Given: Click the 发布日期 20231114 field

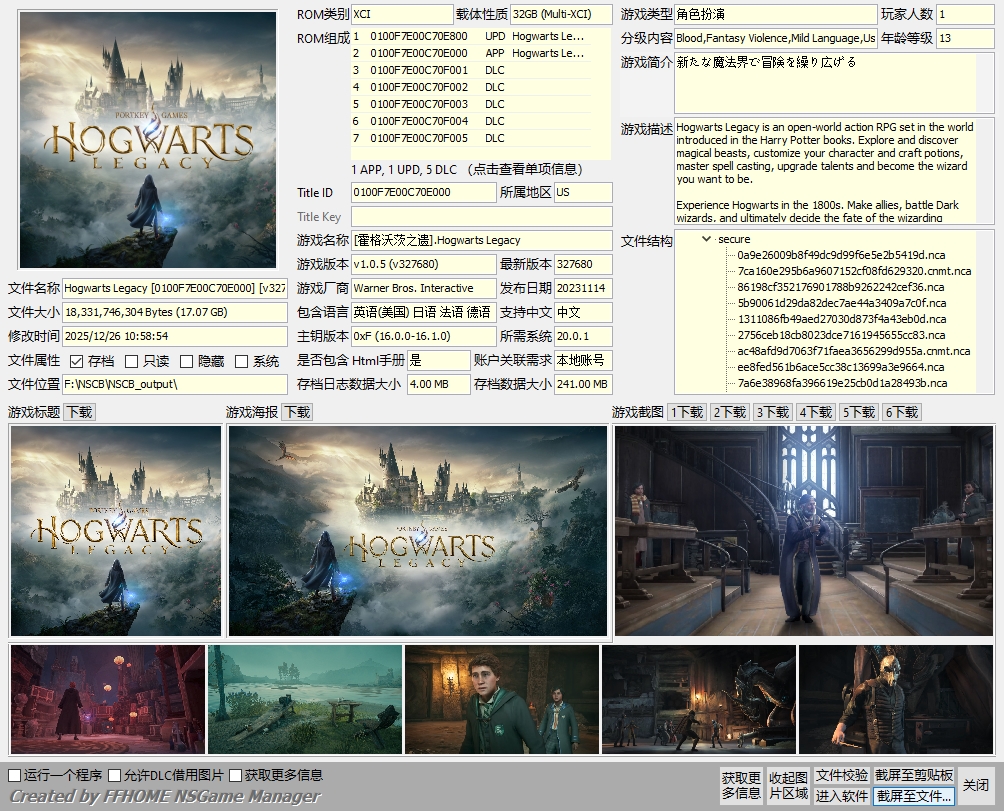Looking at the screenshot, I should click(x=583, y=288).
